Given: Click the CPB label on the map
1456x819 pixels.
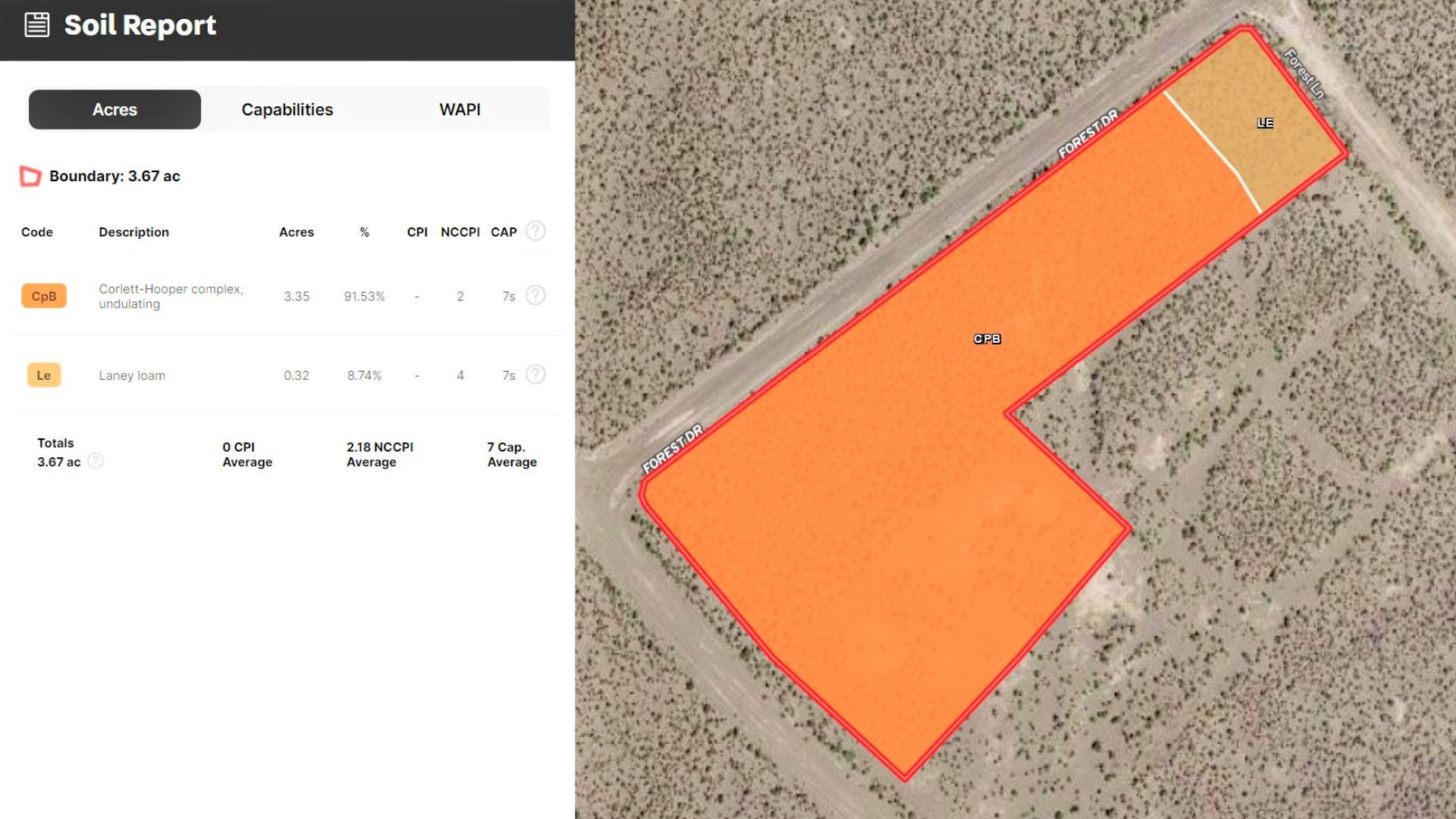Looking at the screenshot, I should (x=987, y=339).
